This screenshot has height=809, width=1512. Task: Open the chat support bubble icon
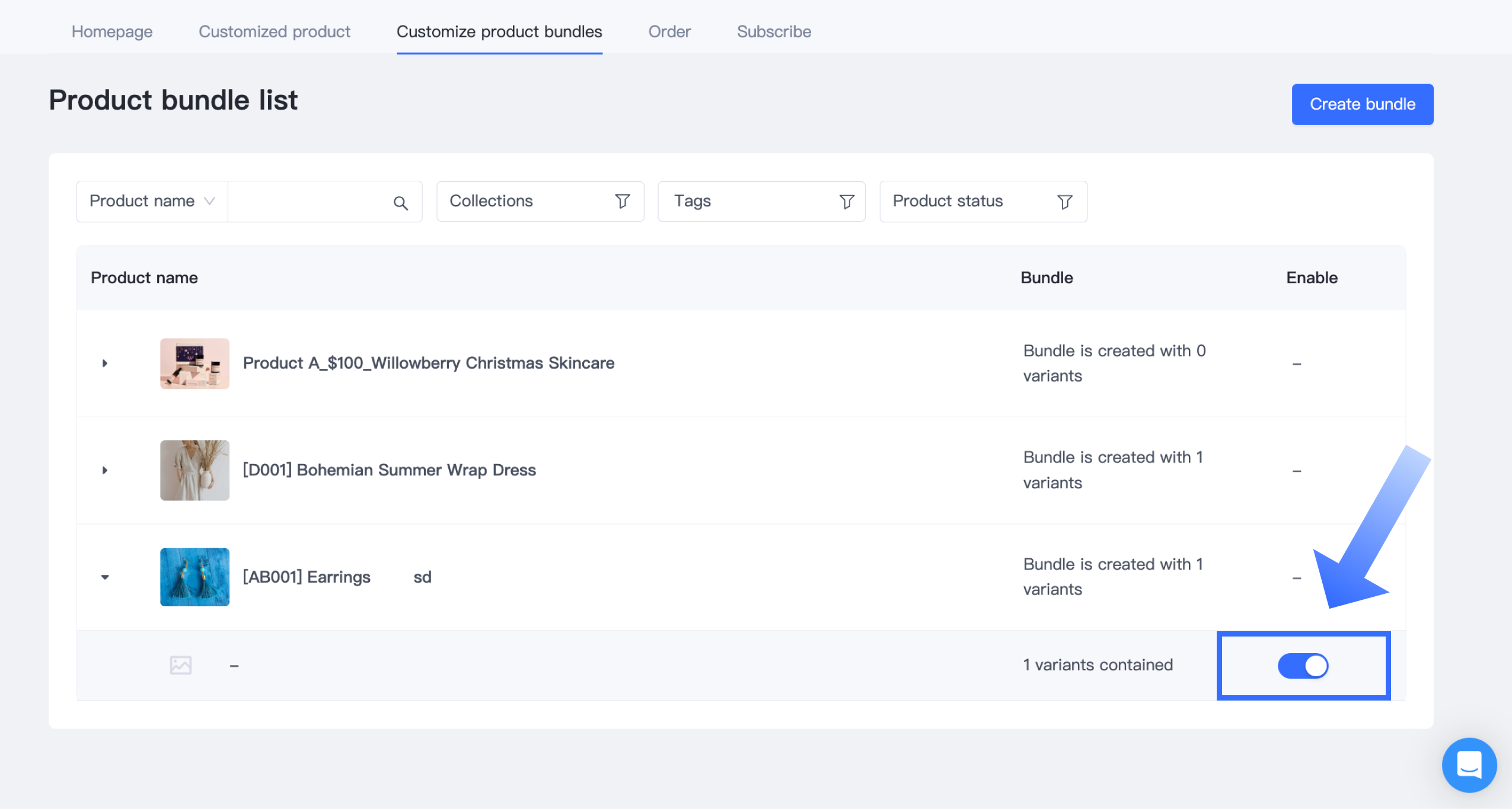[1469, 765]
